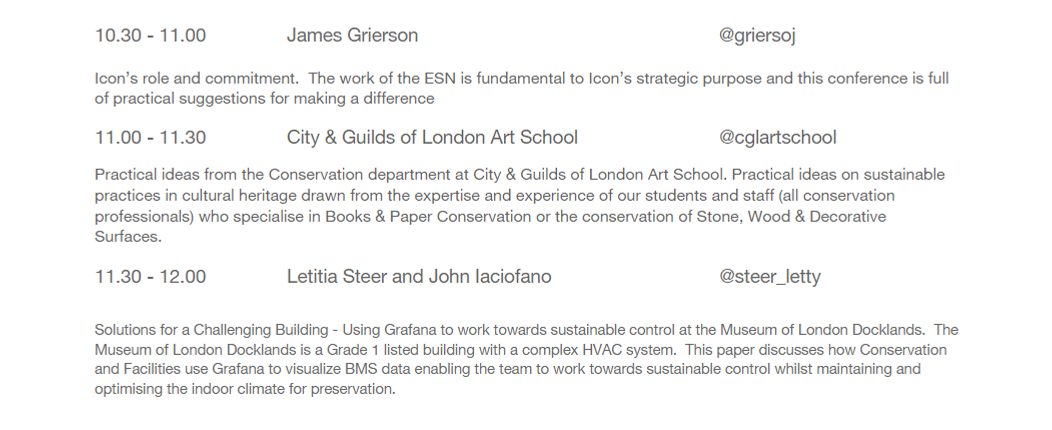Select the @steer_letty handle

(770, 277)
